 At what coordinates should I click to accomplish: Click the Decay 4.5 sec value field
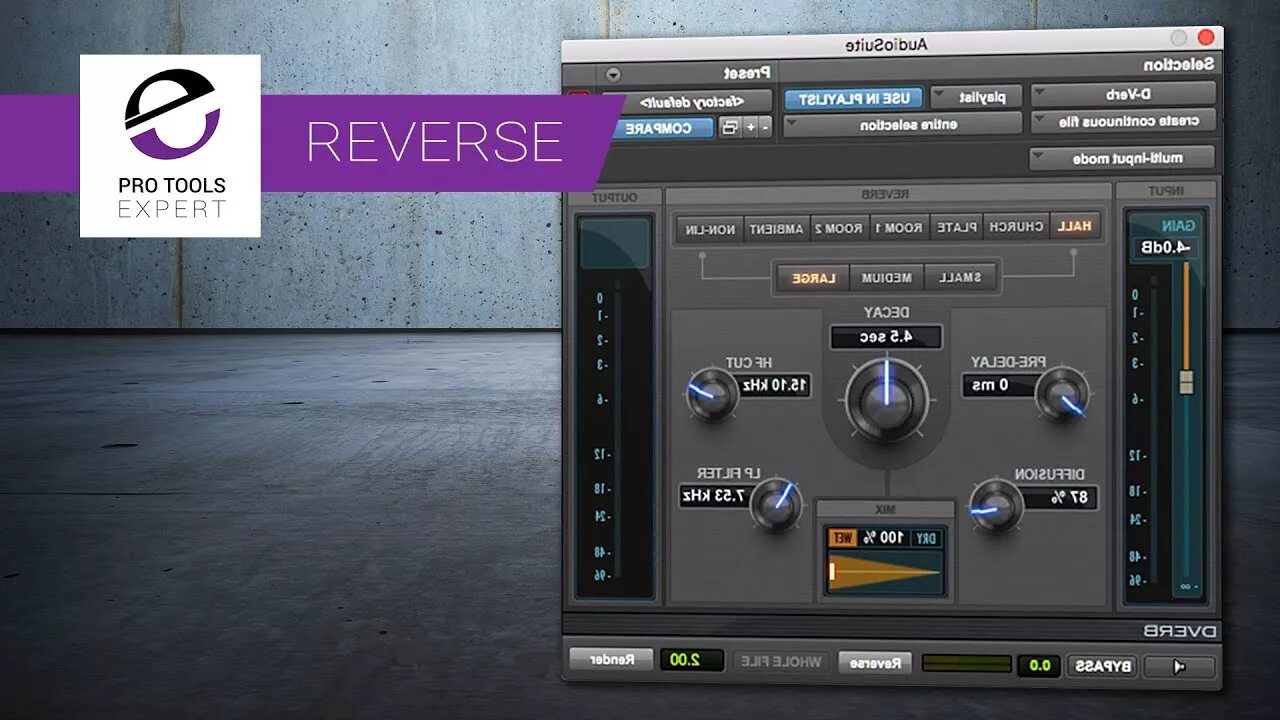[886, 337]
